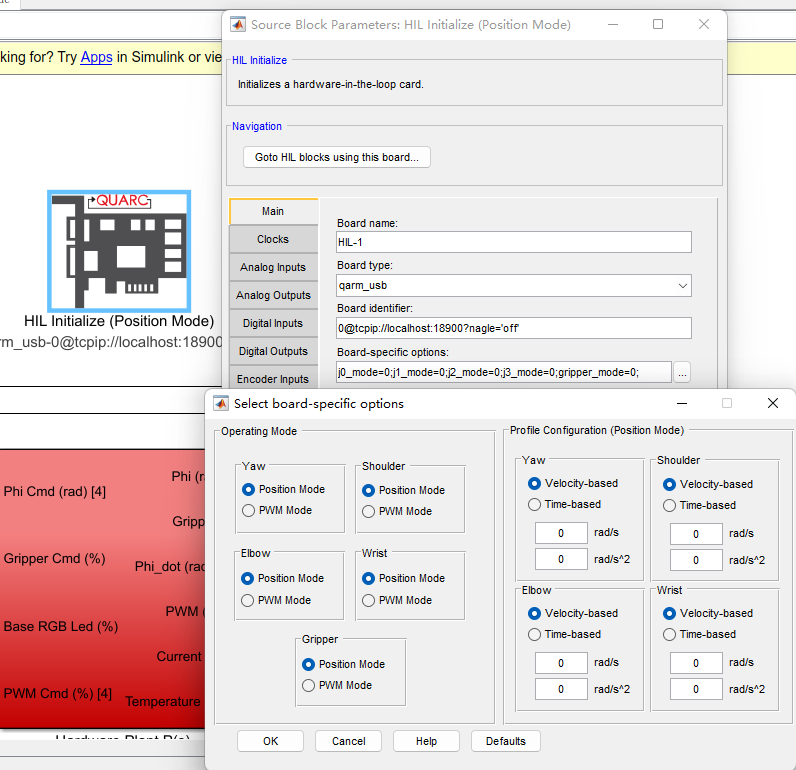Maximize the Source Block Parameters window
The width and height of the screenshot is (796, 770).
coord(658,24)
